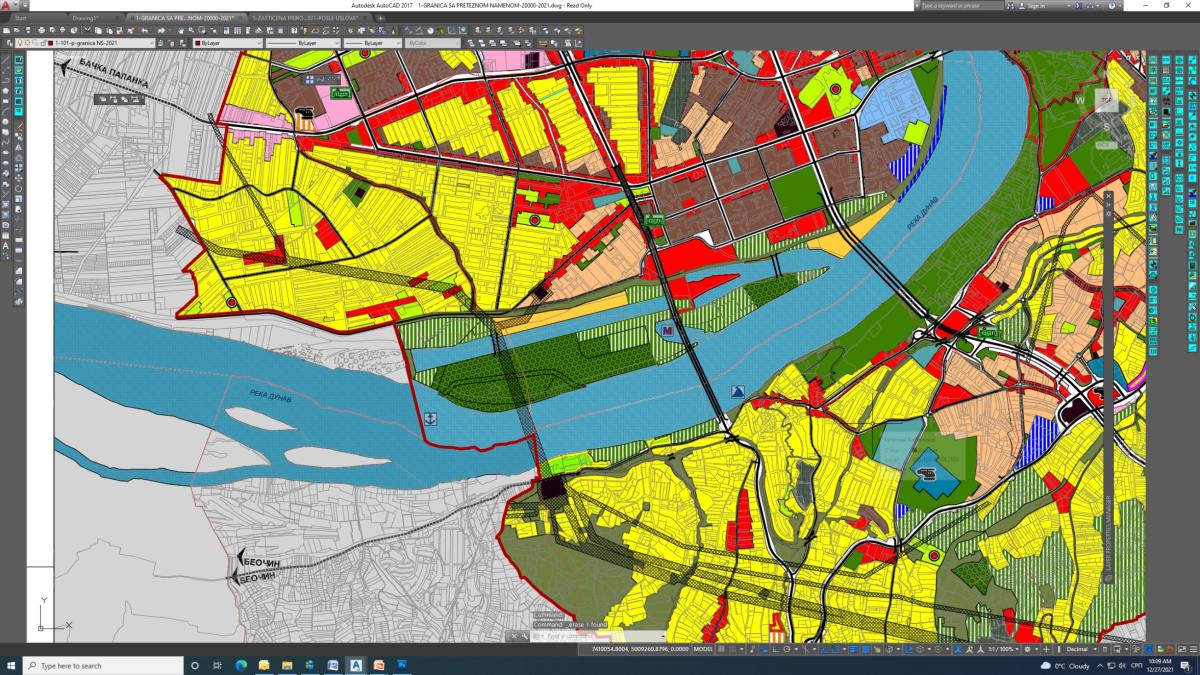The width and height of the screenshot is (1200, 675).
Task: Switch to the Start tab
Action: pos(21,18)
